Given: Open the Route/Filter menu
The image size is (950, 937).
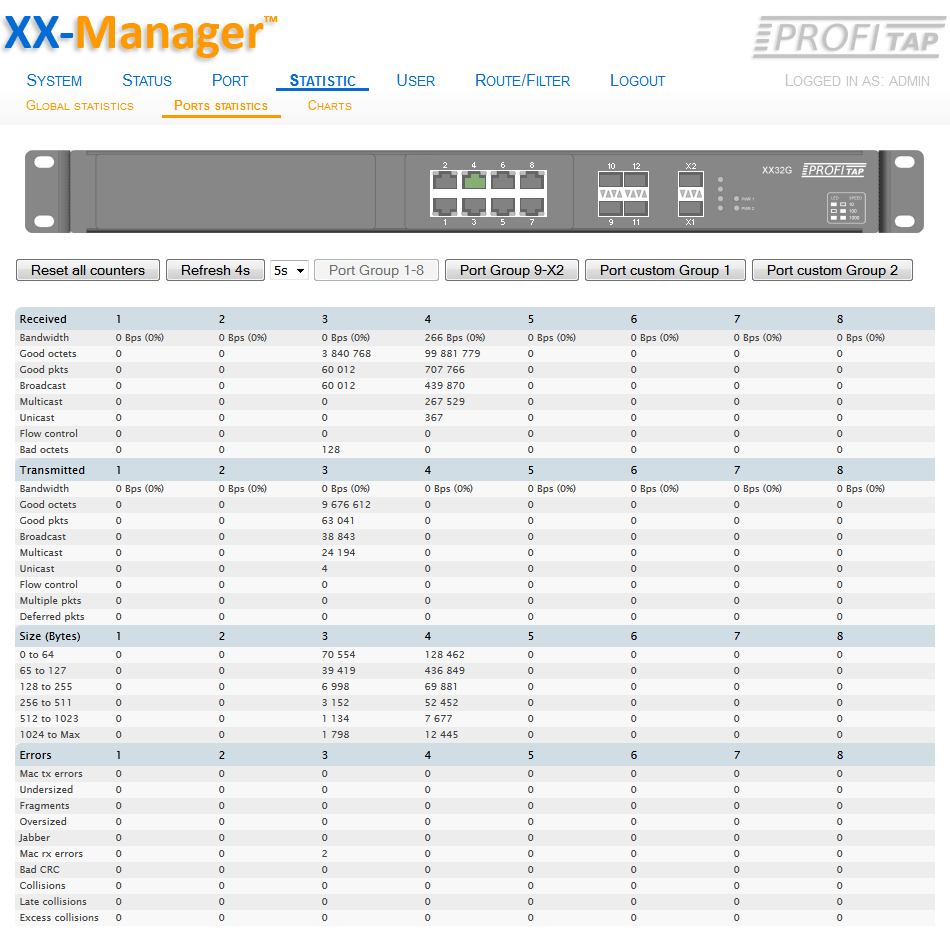Looking at the screenshot, I should click(522, 81).
